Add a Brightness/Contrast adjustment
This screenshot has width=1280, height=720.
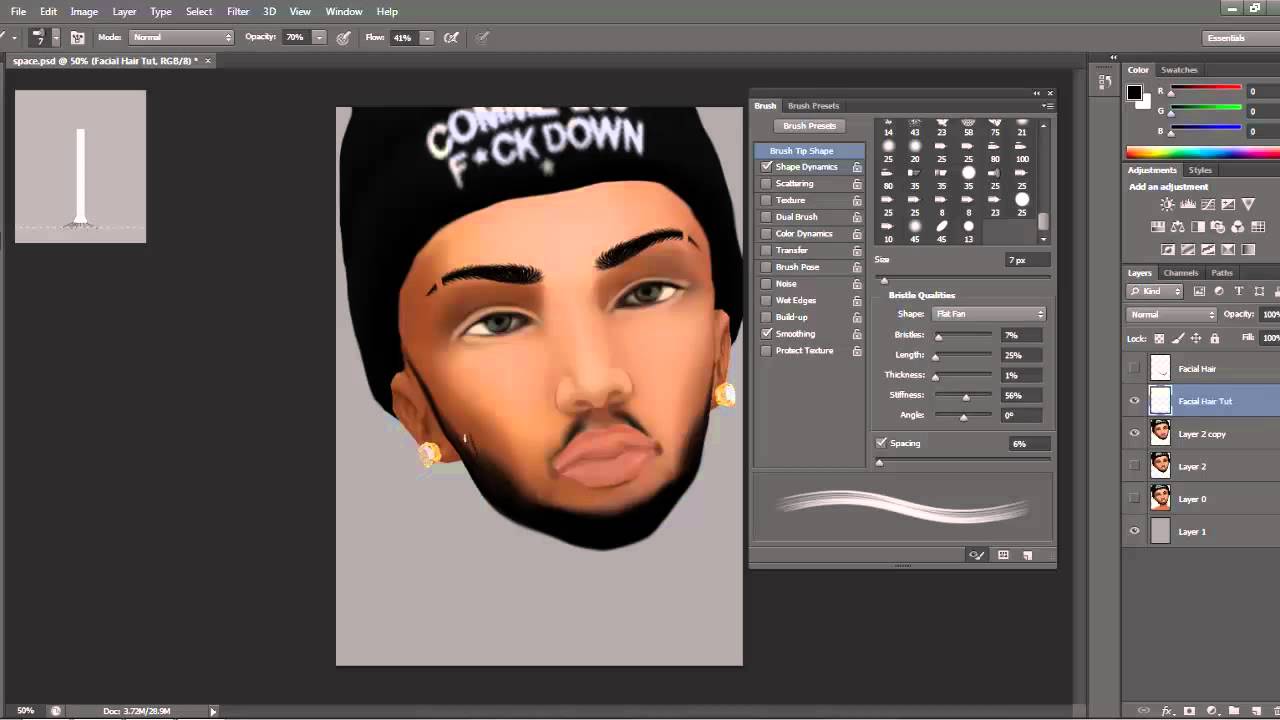[1167, 204]
